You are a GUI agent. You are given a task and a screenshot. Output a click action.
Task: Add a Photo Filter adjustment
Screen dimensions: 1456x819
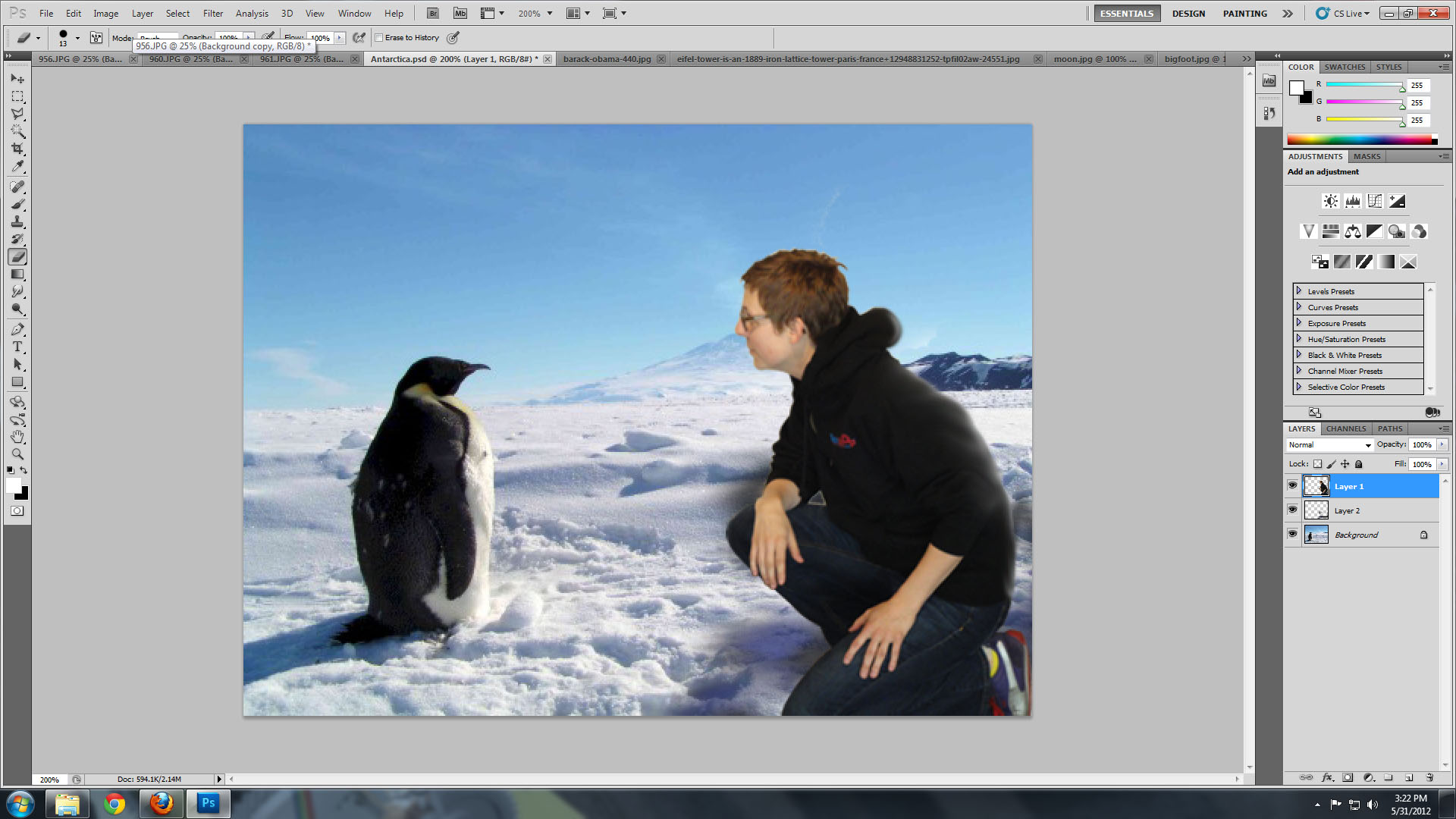coord(1396,231)
